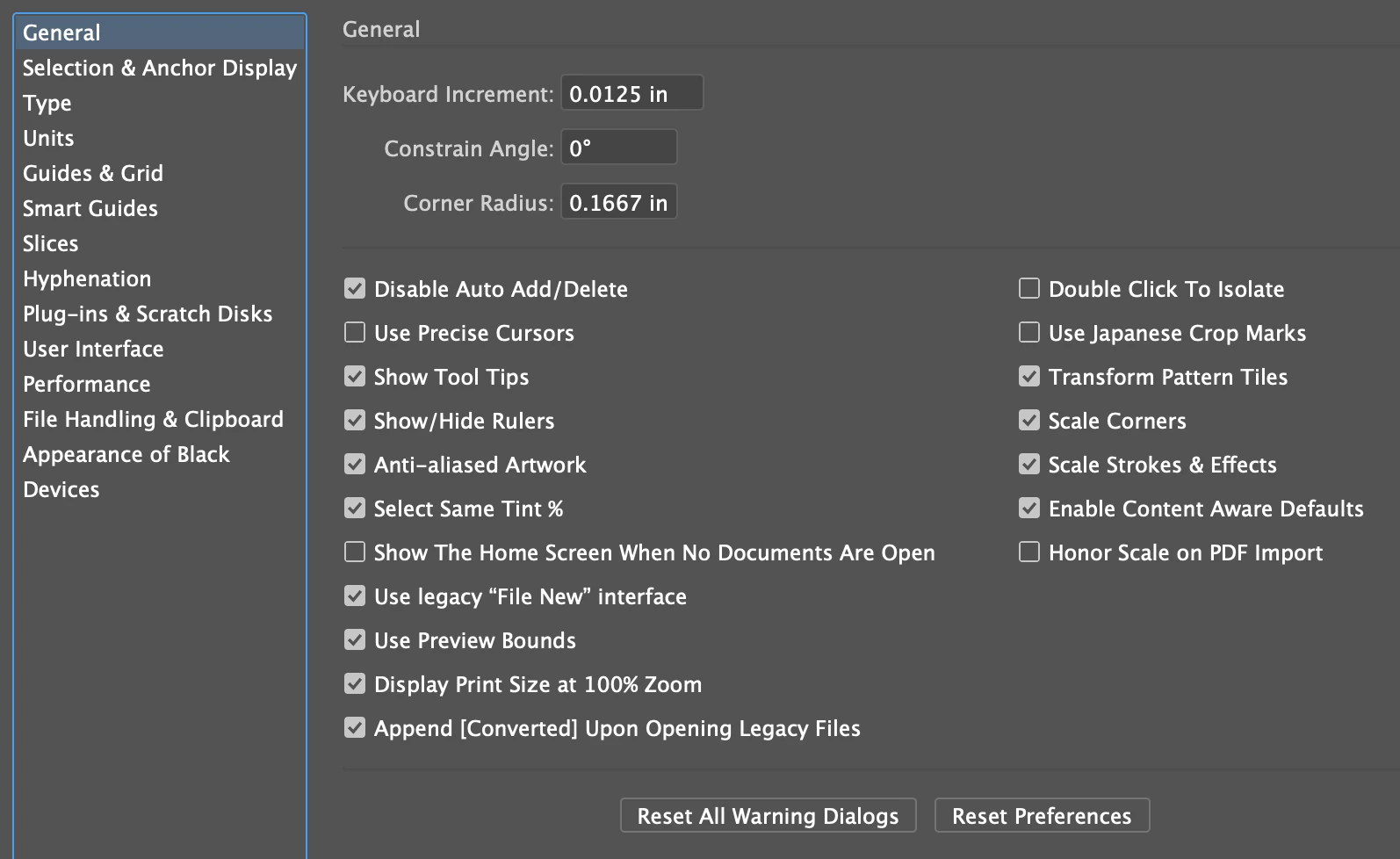Switch to the Units preferences category
The image size is (1400, 859).
pyautogui.click(x=48, y=138)
